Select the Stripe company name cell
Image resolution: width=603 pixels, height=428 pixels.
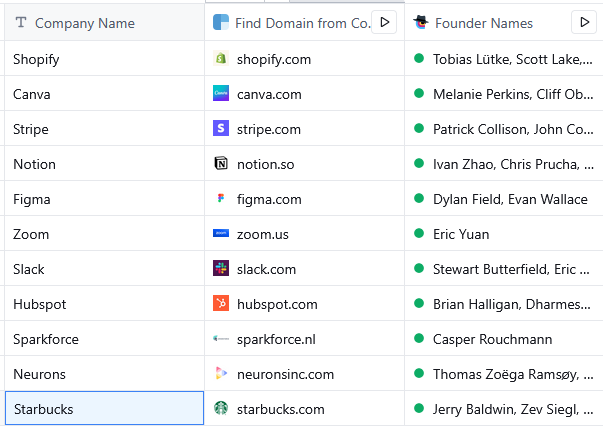pos(104,128)
